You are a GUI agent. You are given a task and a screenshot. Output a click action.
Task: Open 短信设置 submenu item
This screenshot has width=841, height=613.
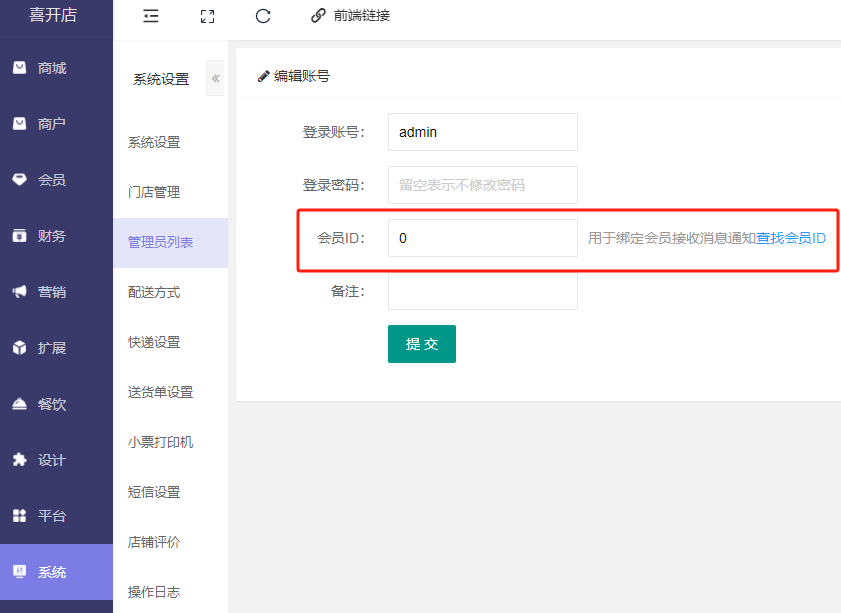tap(171, 492)
